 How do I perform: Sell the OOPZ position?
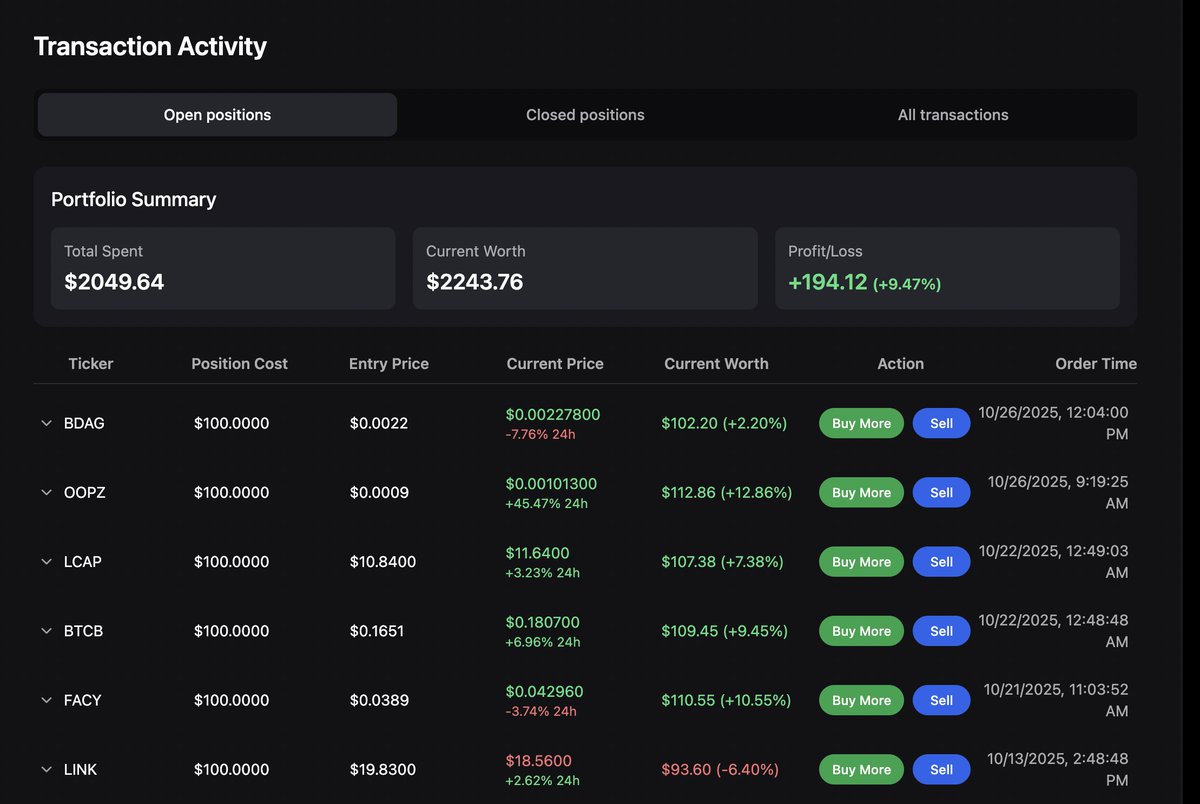coord(941,492)
